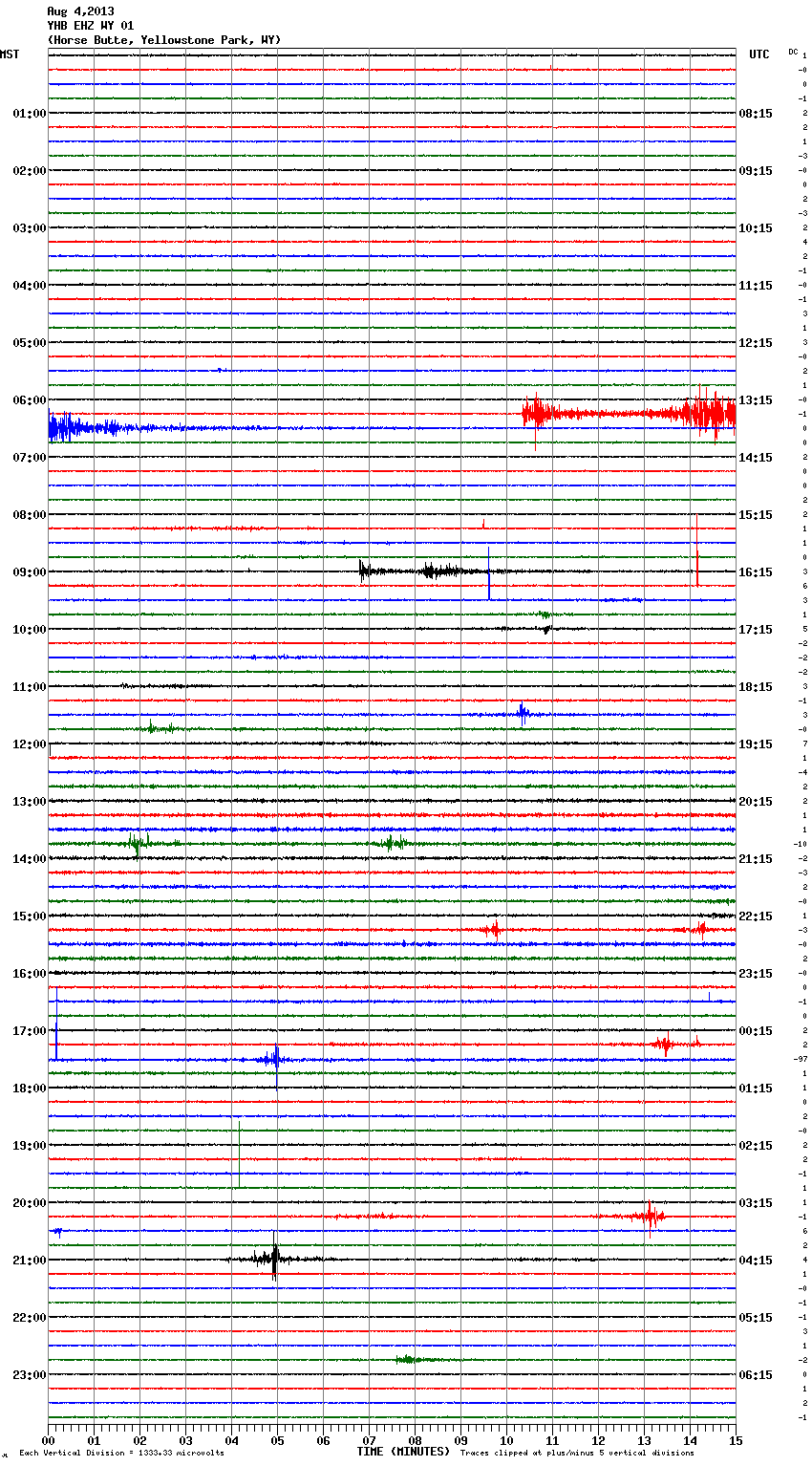Click minute tick label 00 on bottom axis
The image size is (812, 1466).
tap(49, 1440)
